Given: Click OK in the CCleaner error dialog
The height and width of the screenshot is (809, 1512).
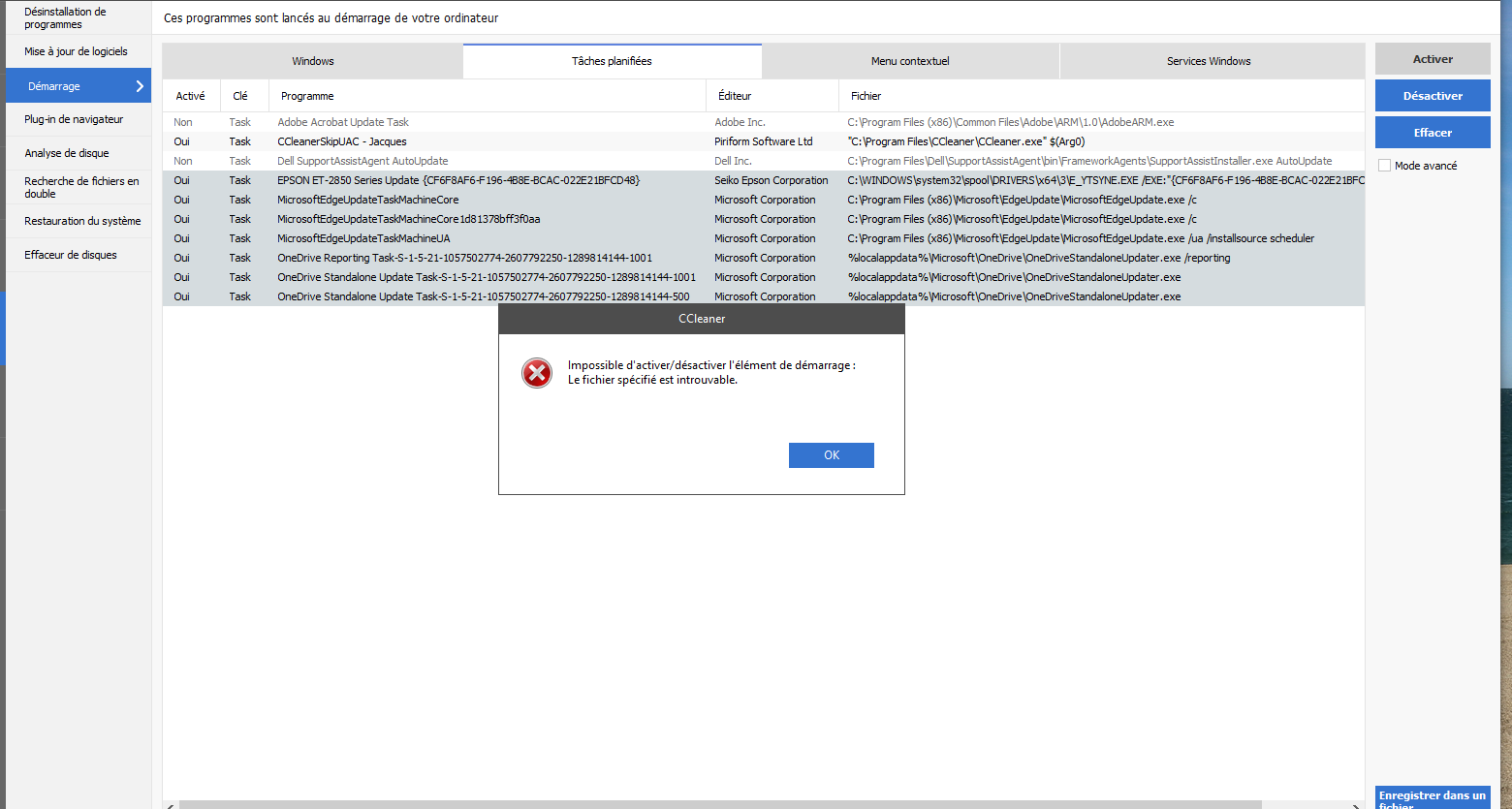Looking at the screenshot, I should (831, 455).
